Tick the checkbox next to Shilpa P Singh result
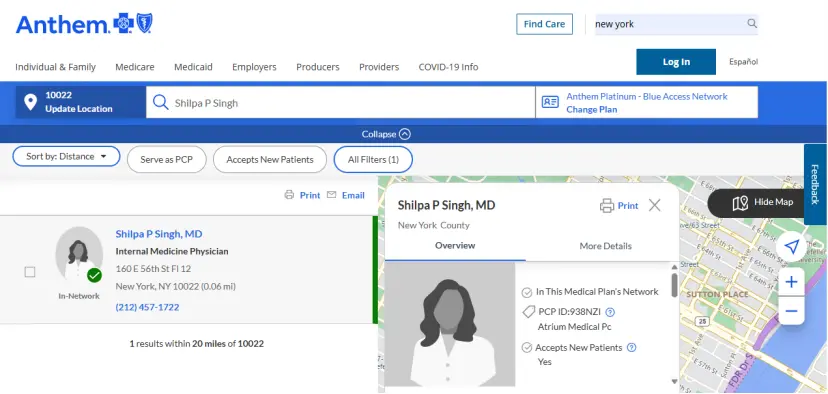Image resolution: width=828 pixels, height=394 pixels. (x=30, y=272)
